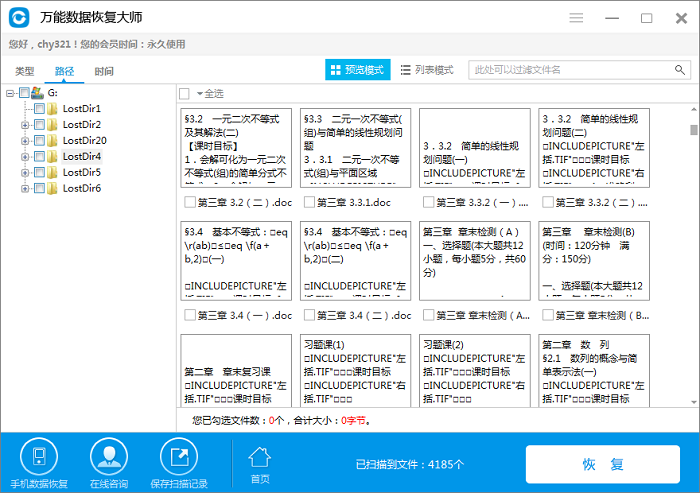Select the LostDir1 tree label
This screenshot has height=493, width=700.
point(82,109)
